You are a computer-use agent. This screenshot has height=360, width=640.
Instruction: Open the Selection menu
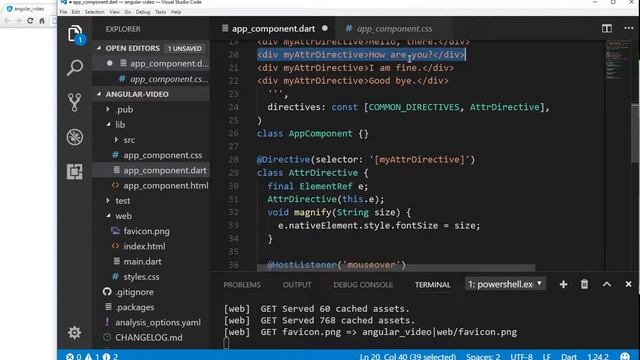coord(95,12)
